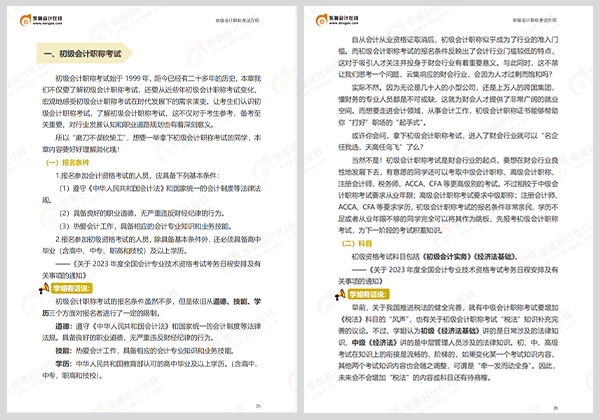Click item "(1) 遵守《中华人民共和国会计法》"

coord(160,189)
